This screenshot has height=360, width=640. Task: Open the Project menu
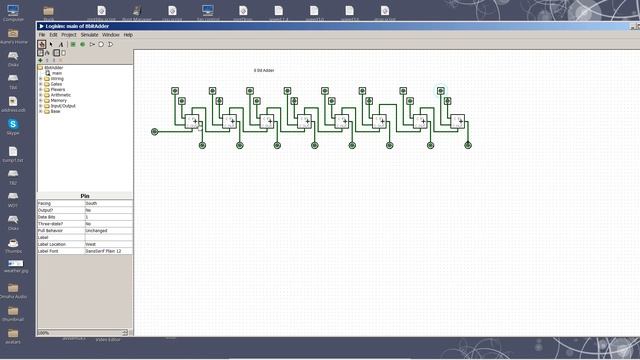[x=69, y=35]
